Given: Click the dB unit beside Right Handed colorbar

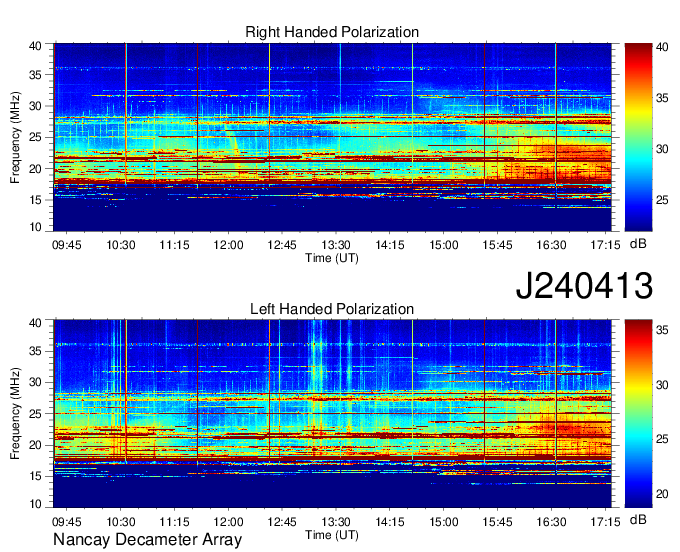Looking at the screenshot, I should coord(638,244).
